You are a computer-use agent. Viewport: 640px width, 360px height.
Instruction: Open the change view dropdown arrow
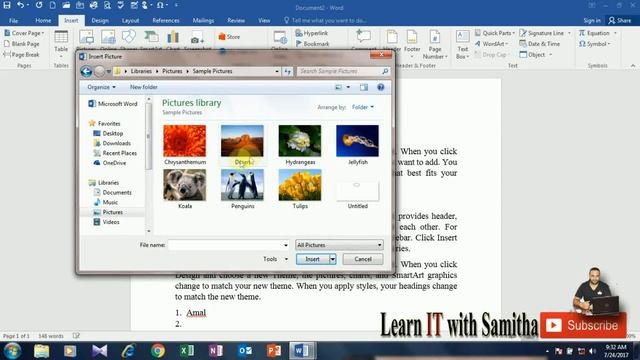348,87
